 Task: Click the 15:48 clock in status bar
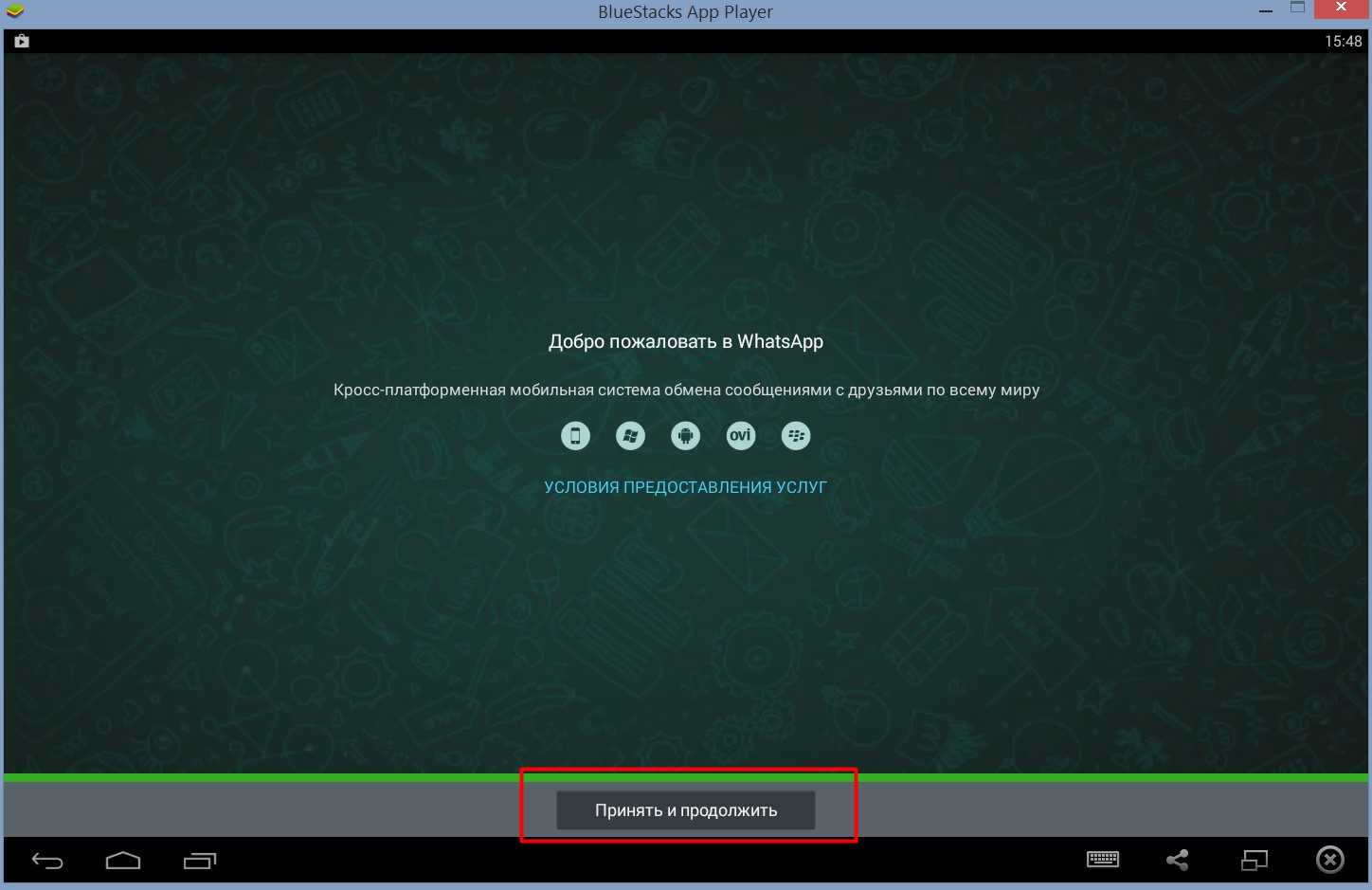1344,41
